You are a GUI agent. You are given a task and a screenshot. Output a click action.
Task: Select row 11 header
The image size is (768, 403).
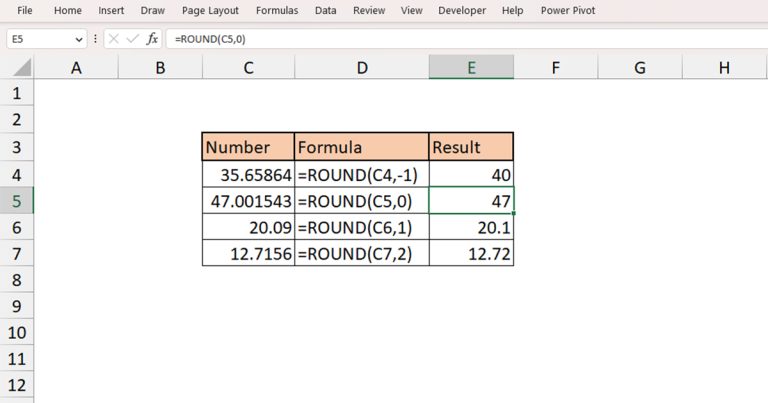pyautogui.click(x=17, y=359)
